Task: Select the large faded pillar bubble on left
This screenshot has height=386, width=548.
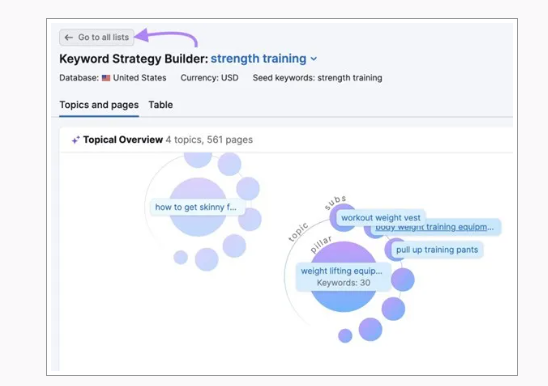Action: point(198,207)
